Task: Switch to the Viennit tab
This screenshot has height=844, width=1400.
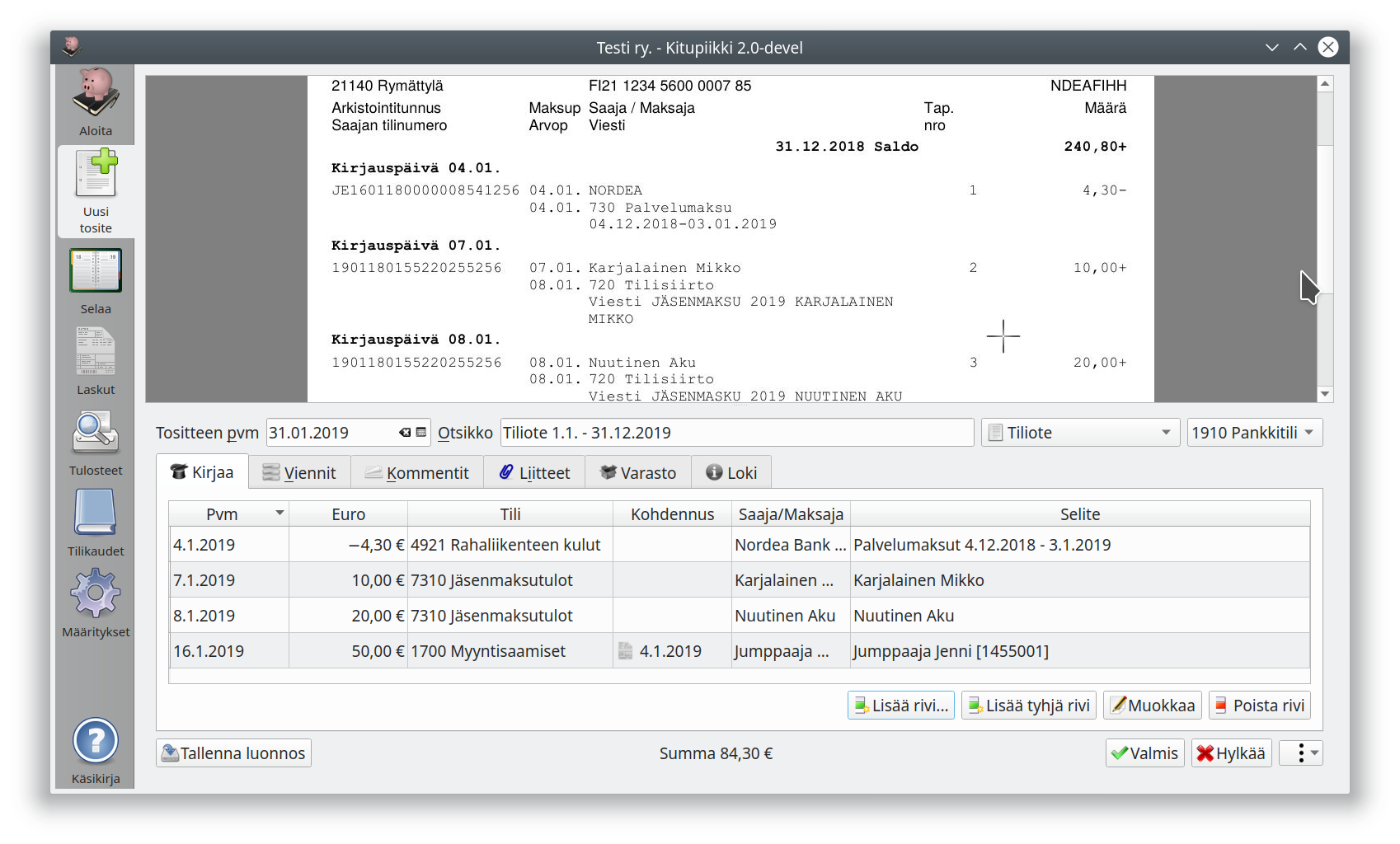Action: (x=299, y=473)
